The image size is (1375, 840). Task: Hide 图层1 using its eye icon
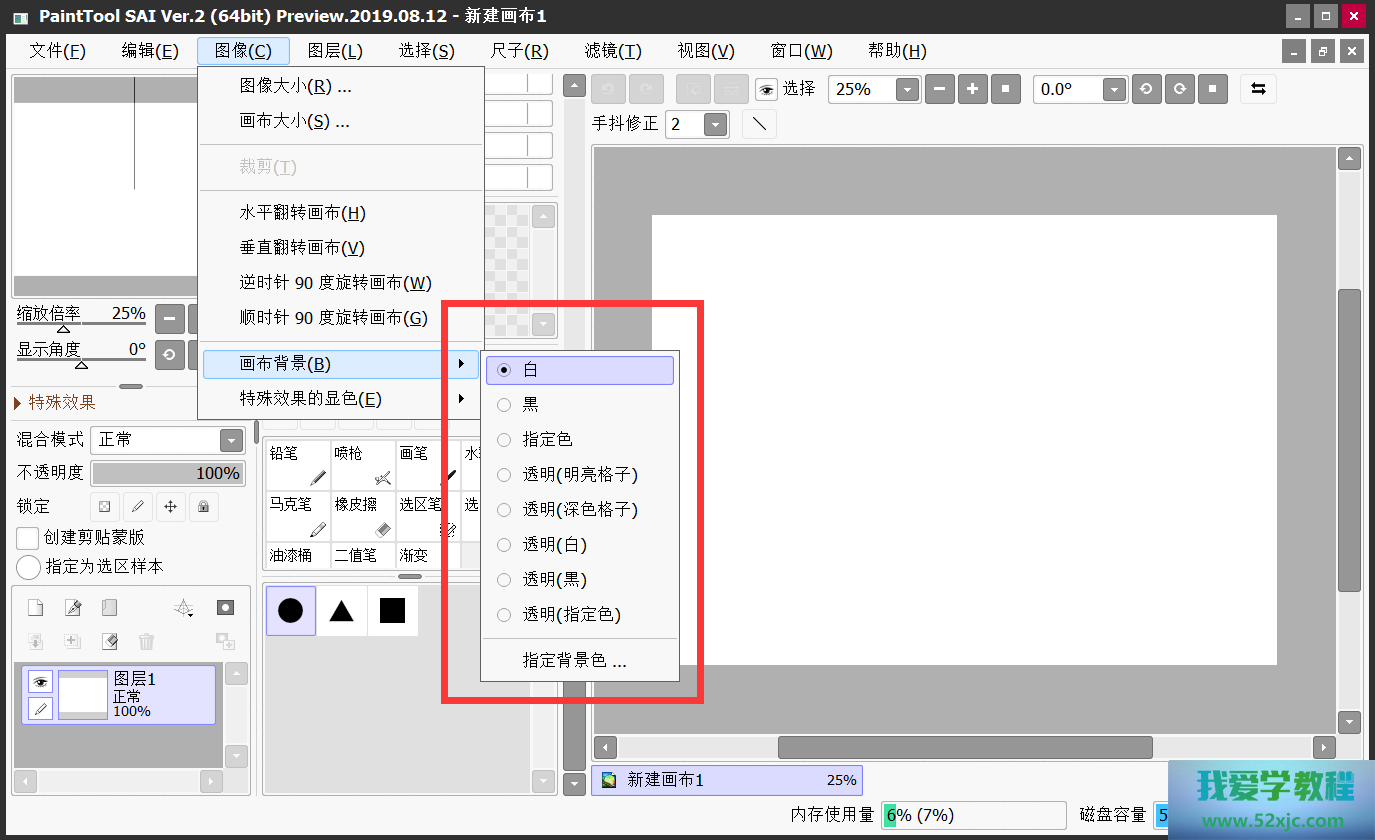[x=40, y=682]
